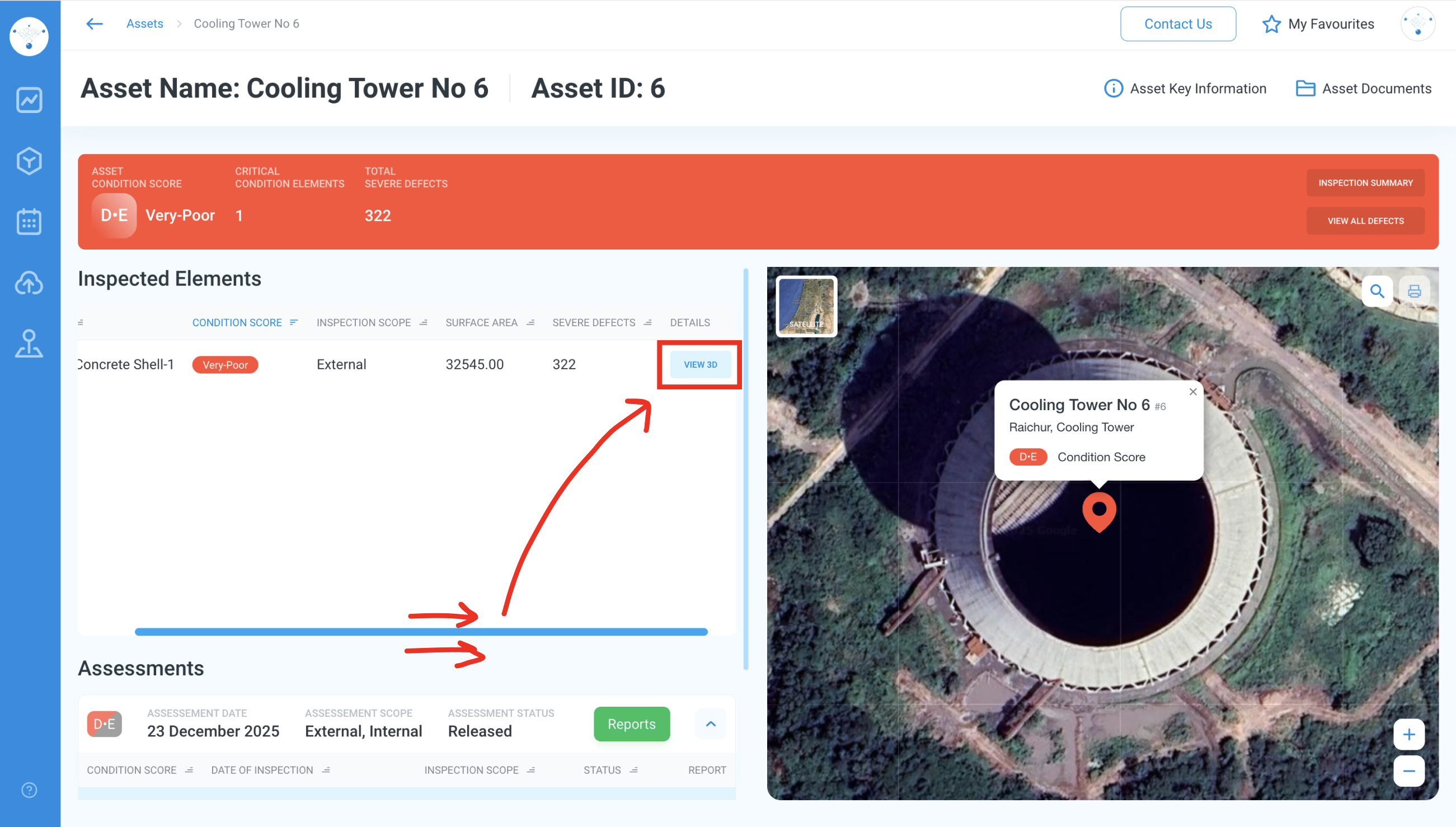
Task: Open the analytics chart icon in sidebar
Action: [29, 101]
